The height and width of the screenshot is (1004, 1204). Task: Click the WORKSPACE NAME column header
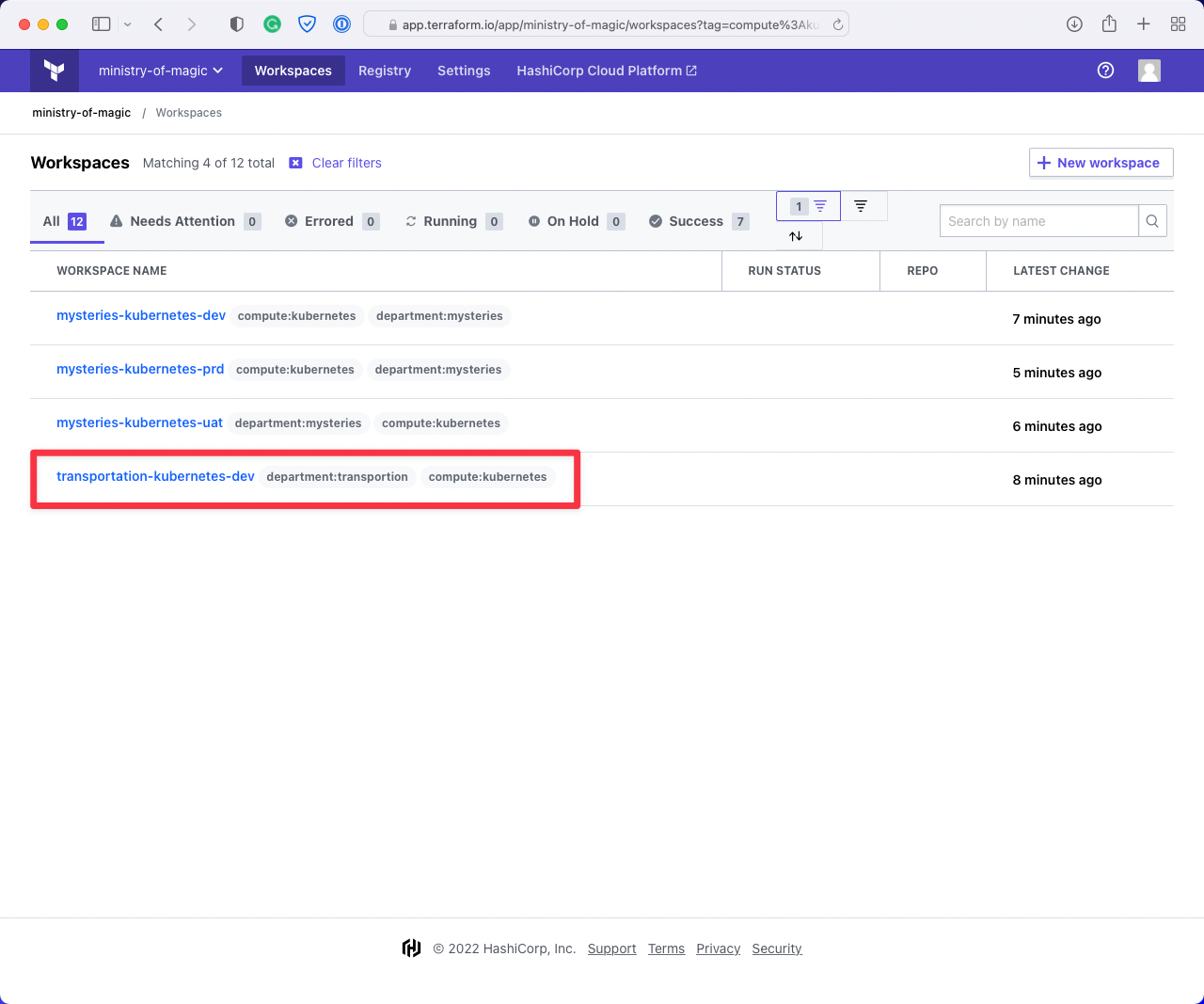click(112, 271)
